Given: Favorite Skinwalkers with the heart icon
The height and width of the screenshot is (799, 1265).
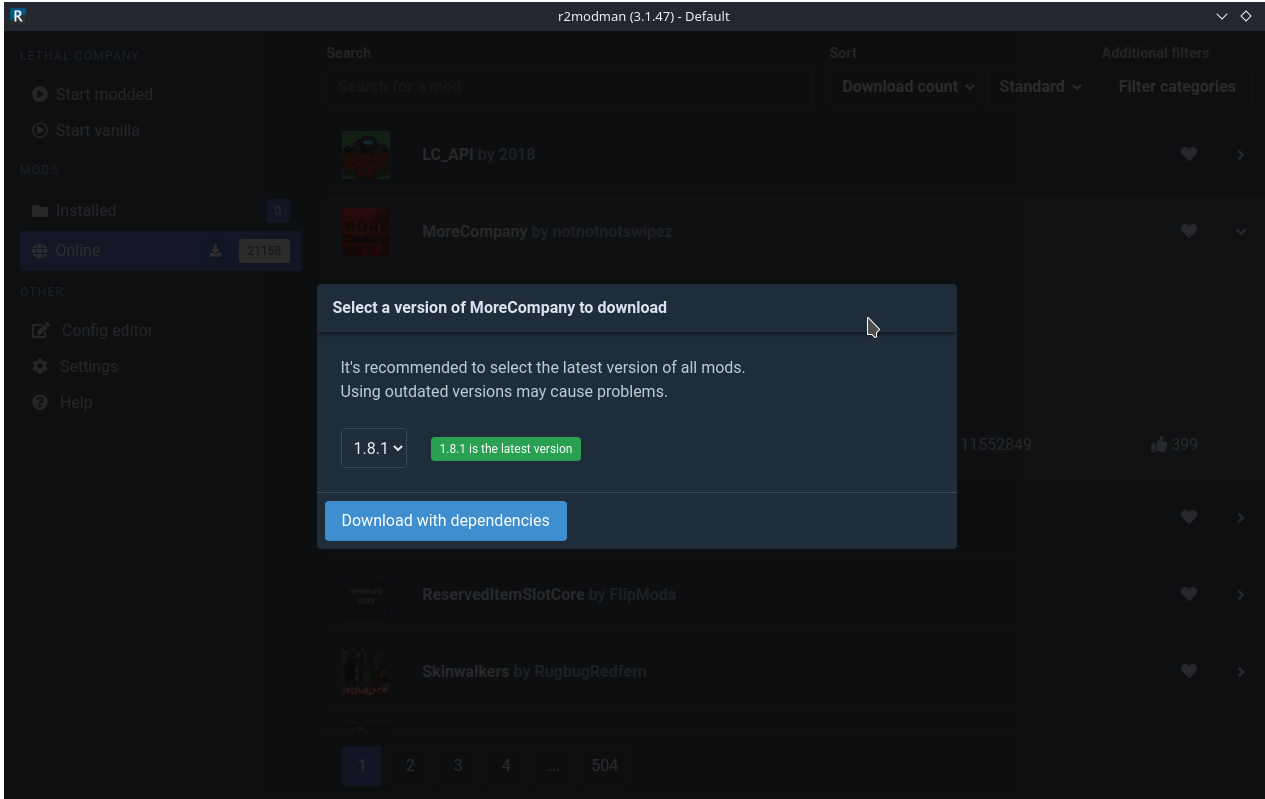Looking at the screenshot, I should click(1188, 671).
